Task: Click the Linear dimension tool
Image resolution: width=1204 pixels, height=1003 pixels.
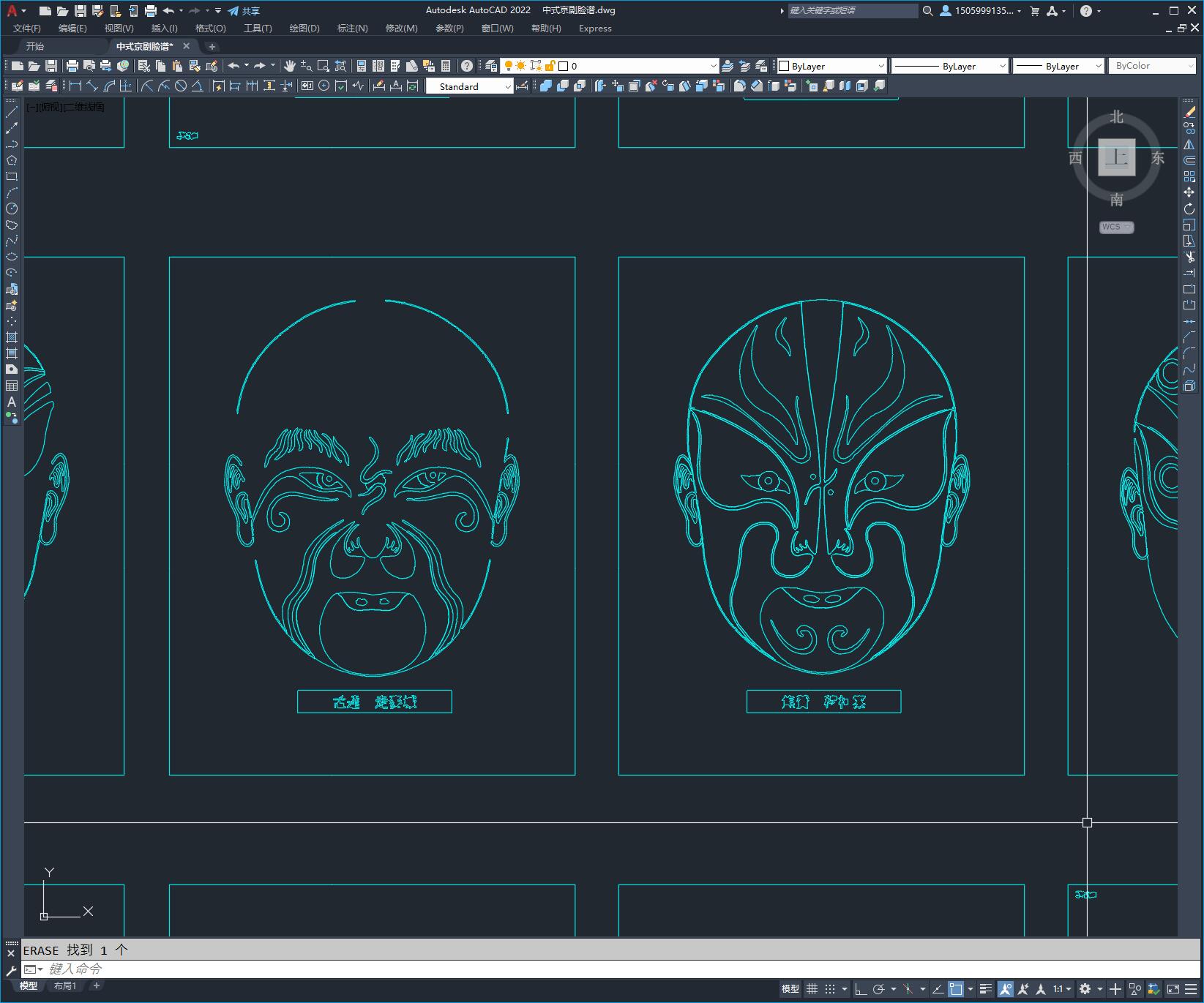Action: [x=75, y=86]
